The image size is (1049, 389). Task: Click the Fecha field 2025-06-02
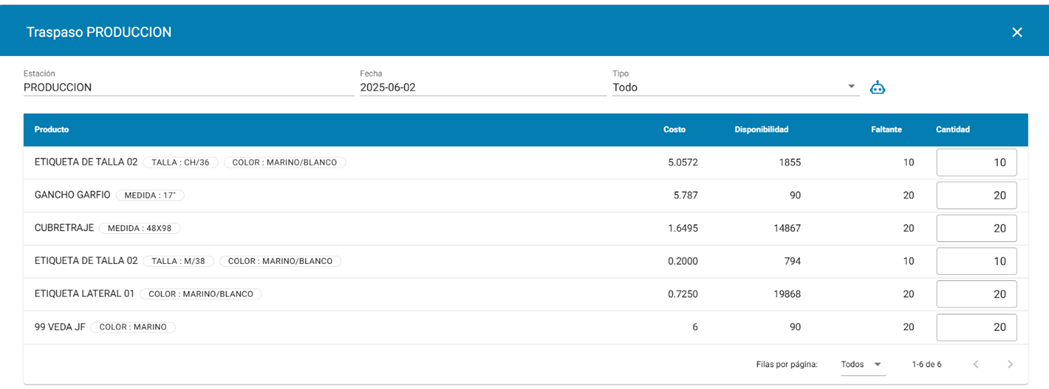tap(483, 88)
